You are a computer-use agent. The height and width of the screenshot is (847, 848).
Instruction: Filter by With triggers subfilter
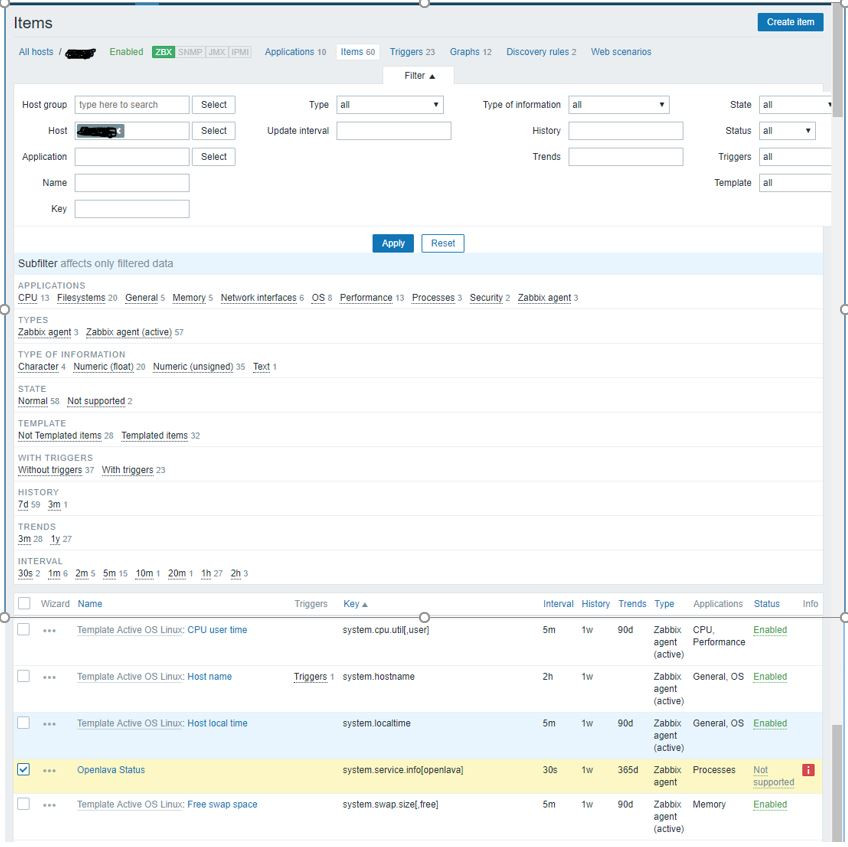coord(128,470)
